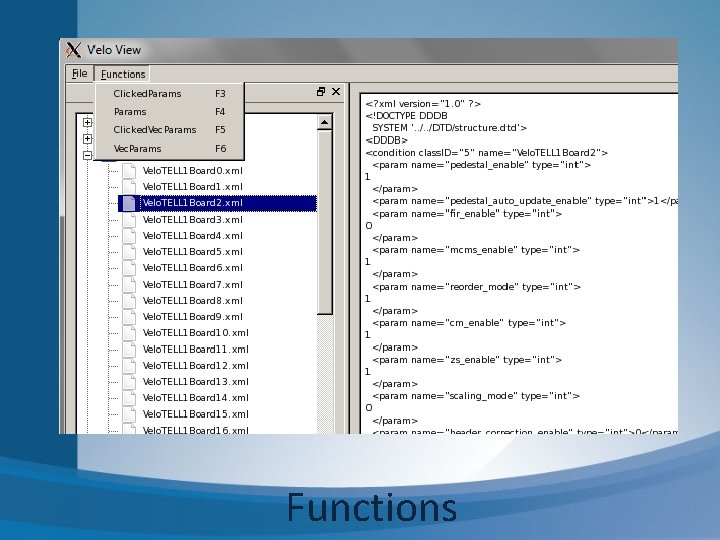Click file icon of VeloTELL1Board14.xml
Image resolution: width=720 pixels, height=540 pixels.
[129, 398]
